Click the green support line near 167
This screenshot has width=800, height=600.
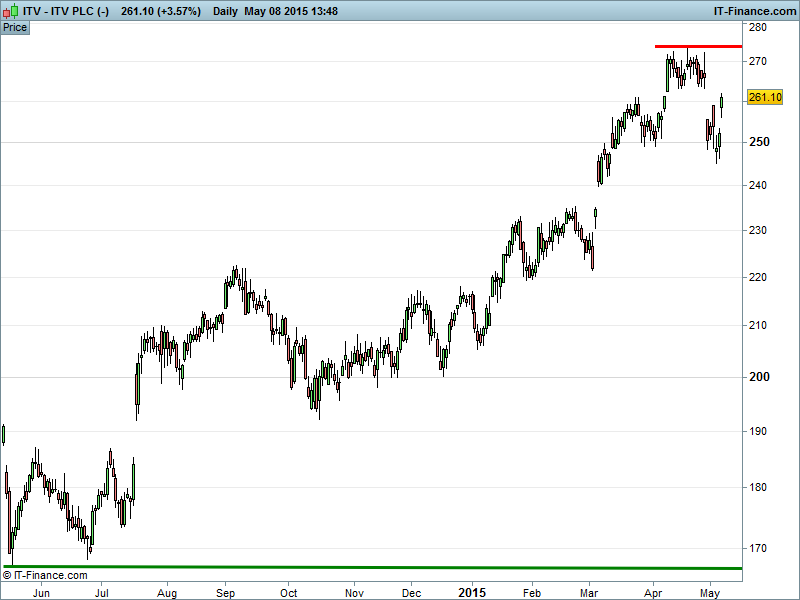point(372,567)
